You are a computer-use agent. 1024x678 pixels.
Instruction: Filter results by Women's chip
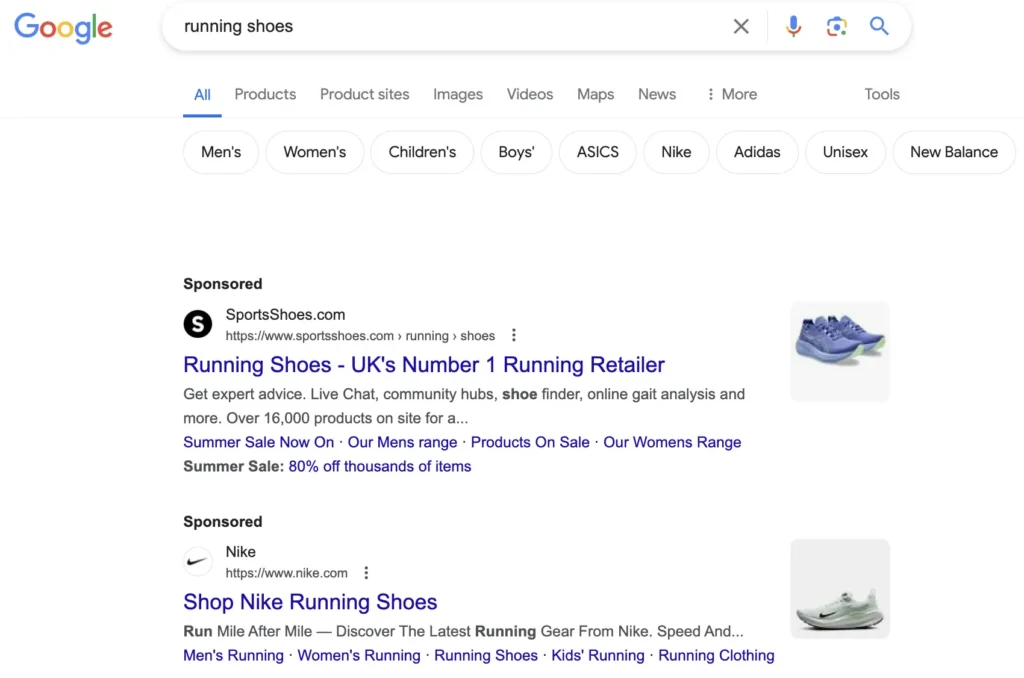[315, 152]
